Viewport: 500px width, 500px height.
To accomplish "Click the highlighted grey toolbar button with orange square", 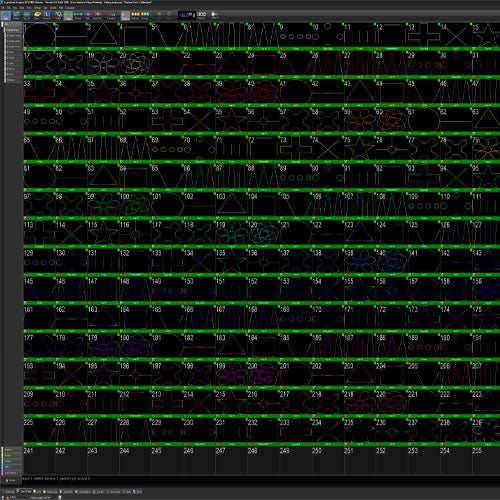I will click(x=125, y=15).
